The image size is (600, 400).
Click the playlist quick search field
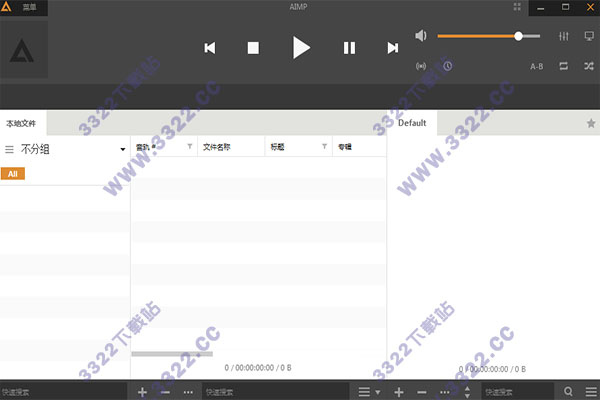(517, 392)
